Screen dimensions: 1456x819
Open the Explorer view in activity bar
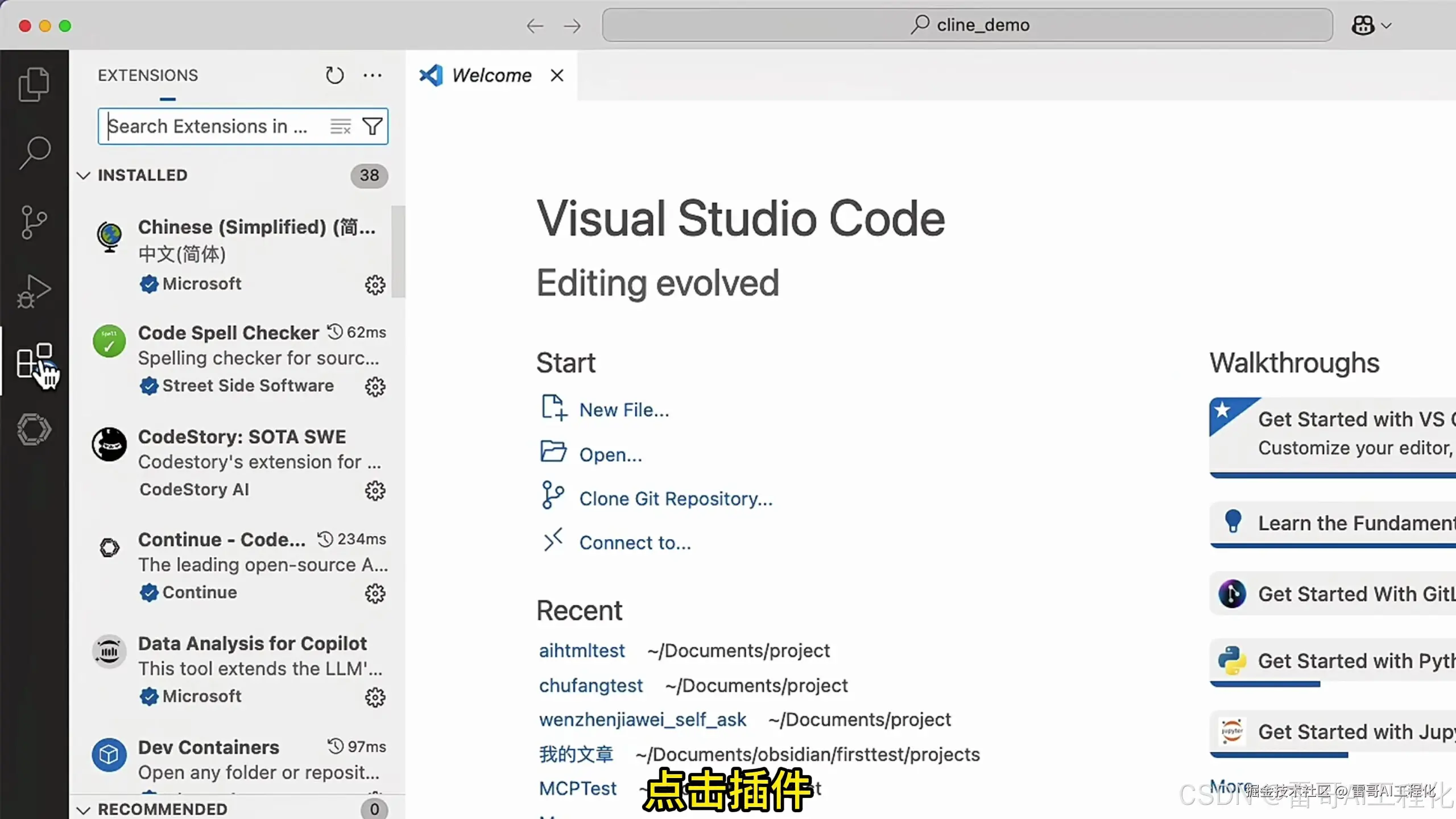[x=34, y=84]
